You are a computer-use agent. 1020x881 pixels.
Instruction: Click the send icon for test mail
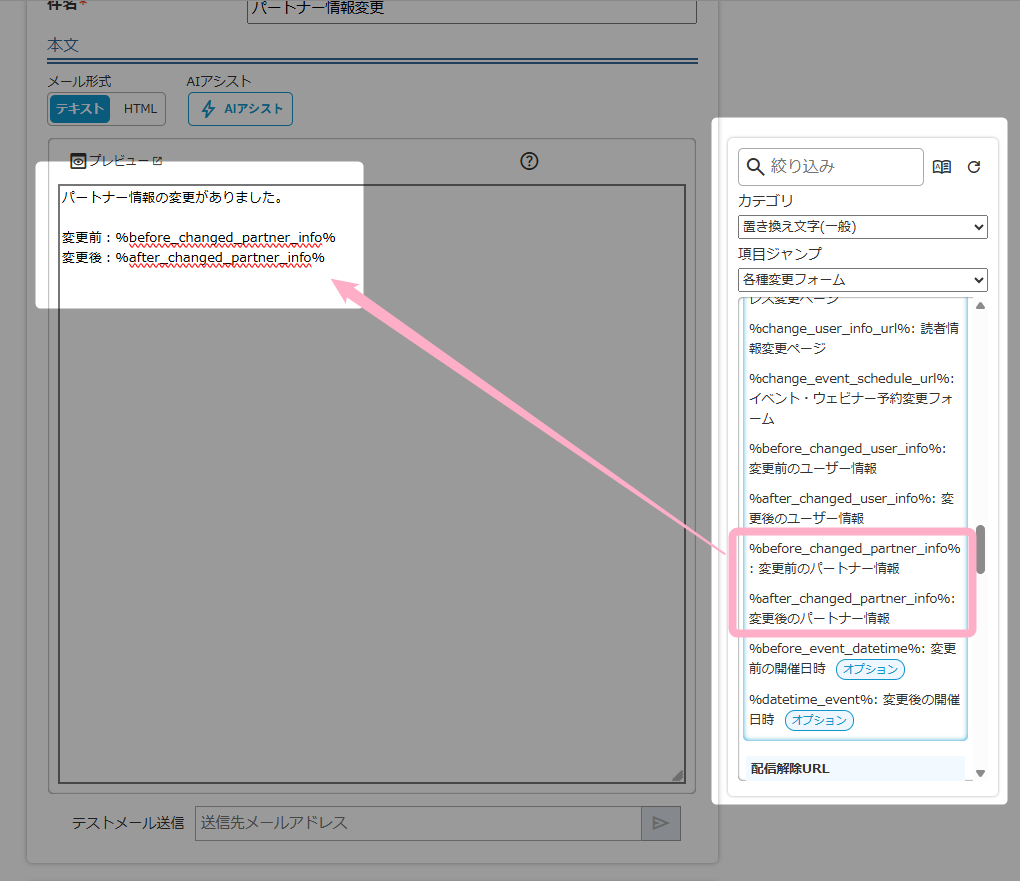[660, 823]
